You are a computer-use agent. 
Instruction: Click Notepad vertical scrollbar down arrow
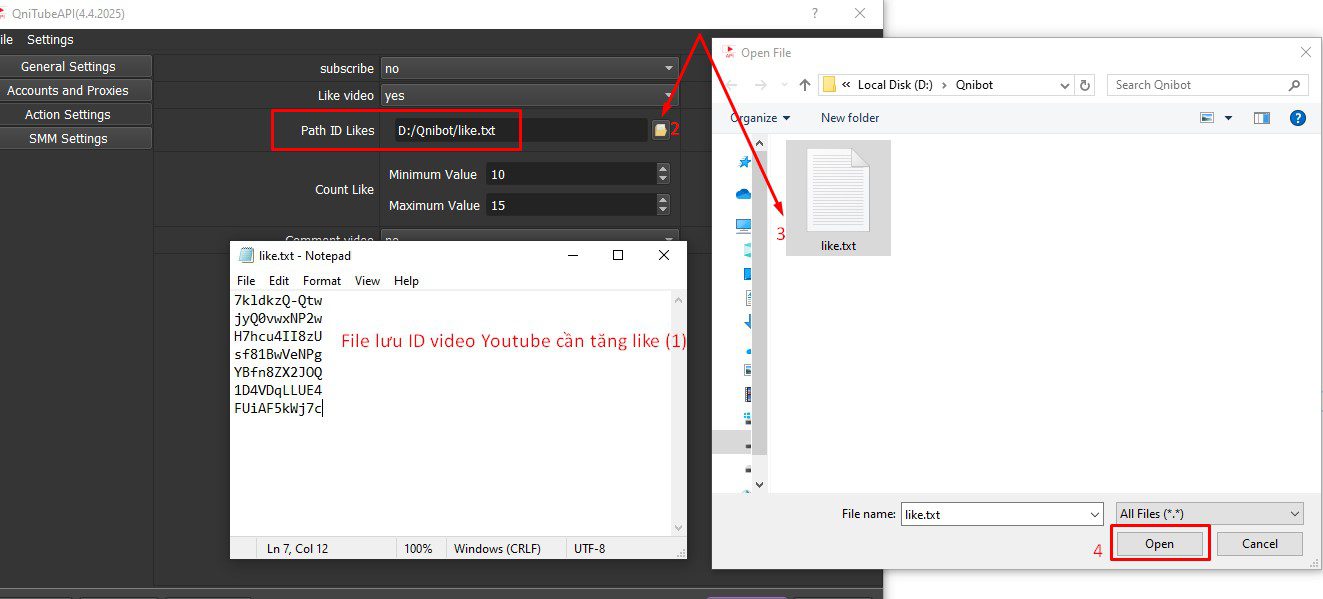pos(678,527)
